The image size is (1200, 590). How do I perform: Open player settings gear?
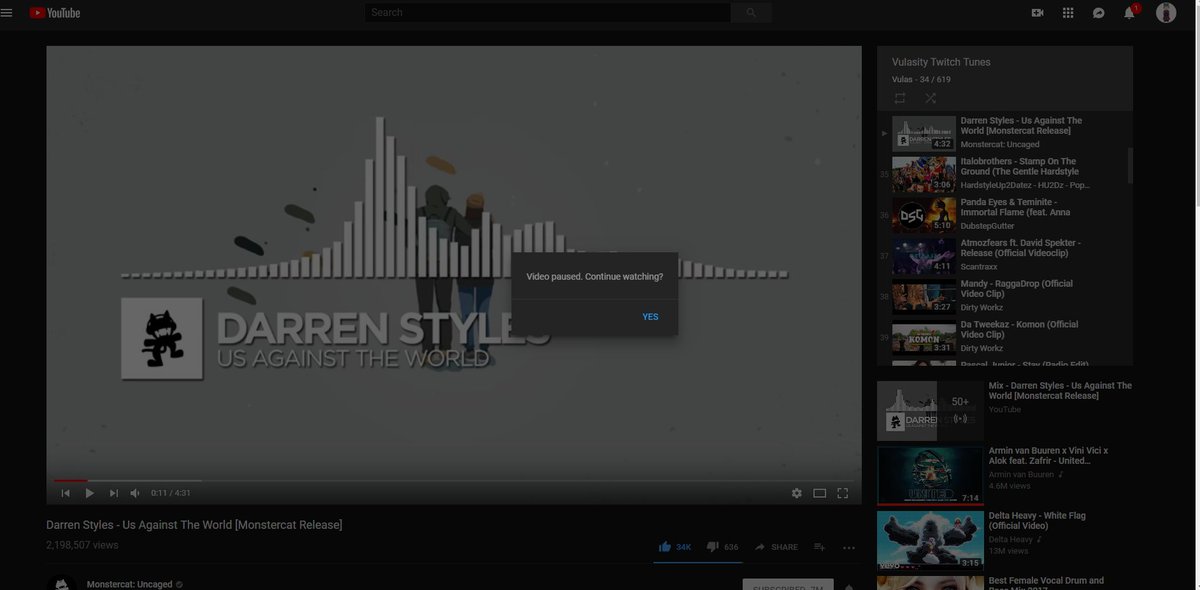point(797,493)
